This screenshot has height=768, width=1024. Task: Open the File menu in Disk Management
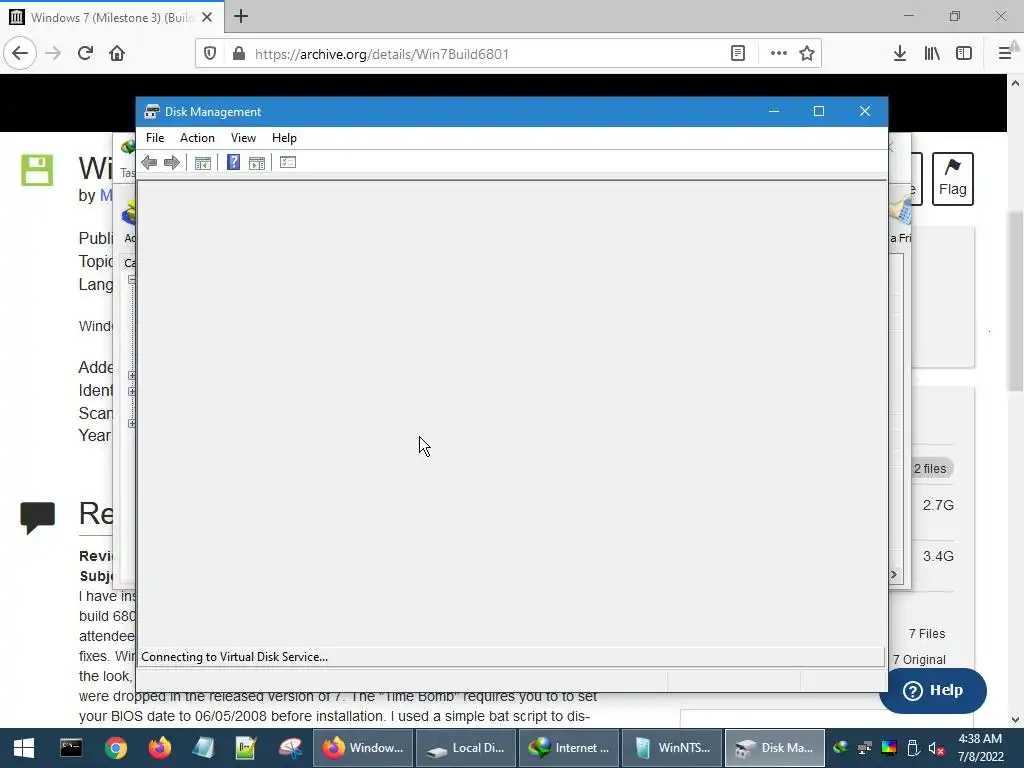point(155,138)
